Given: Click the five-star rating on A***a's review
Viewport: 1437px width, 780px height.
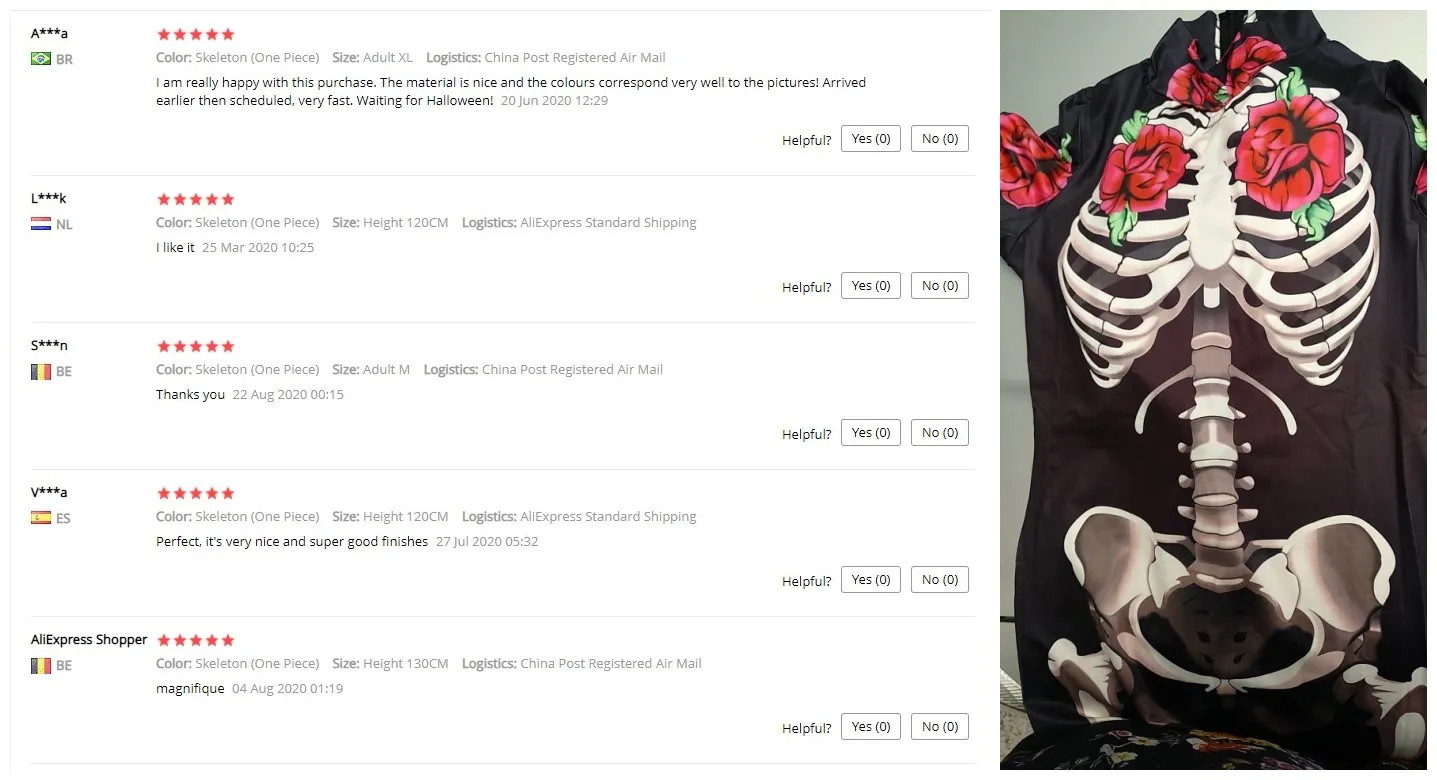Looking at the screenshot, I should tap(196, 34).
